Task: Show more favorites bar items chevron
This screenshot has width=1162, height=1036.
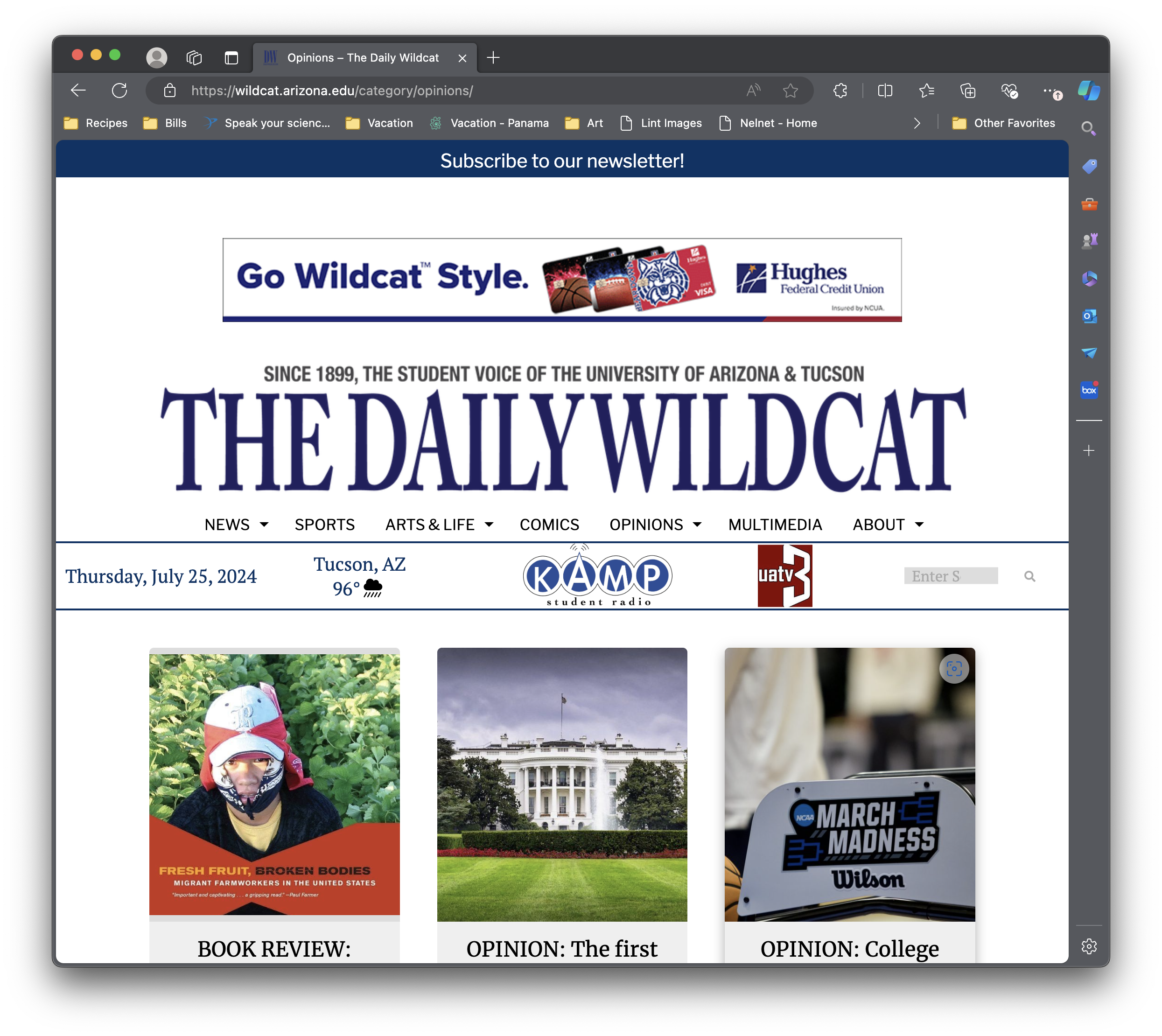Action: [x=916, y=123]
